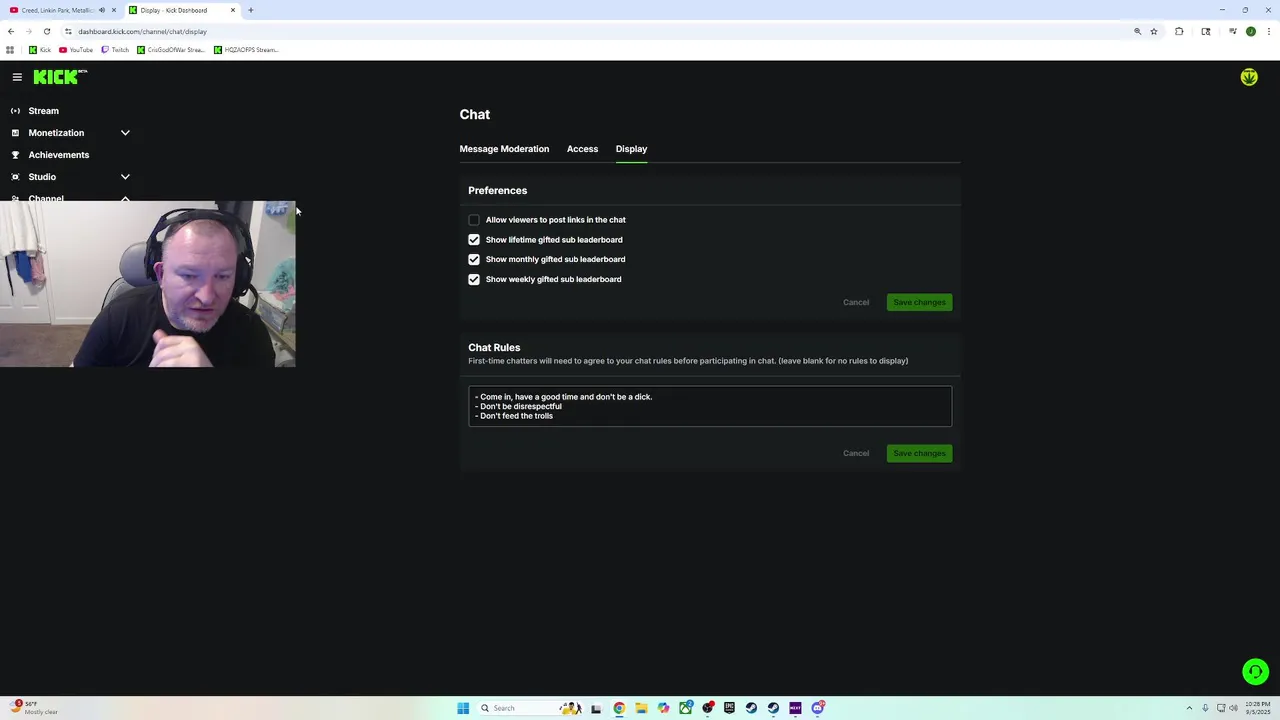Select the Display tab
The width and height of the screenshot is (1280, 720).
point(631,149)
